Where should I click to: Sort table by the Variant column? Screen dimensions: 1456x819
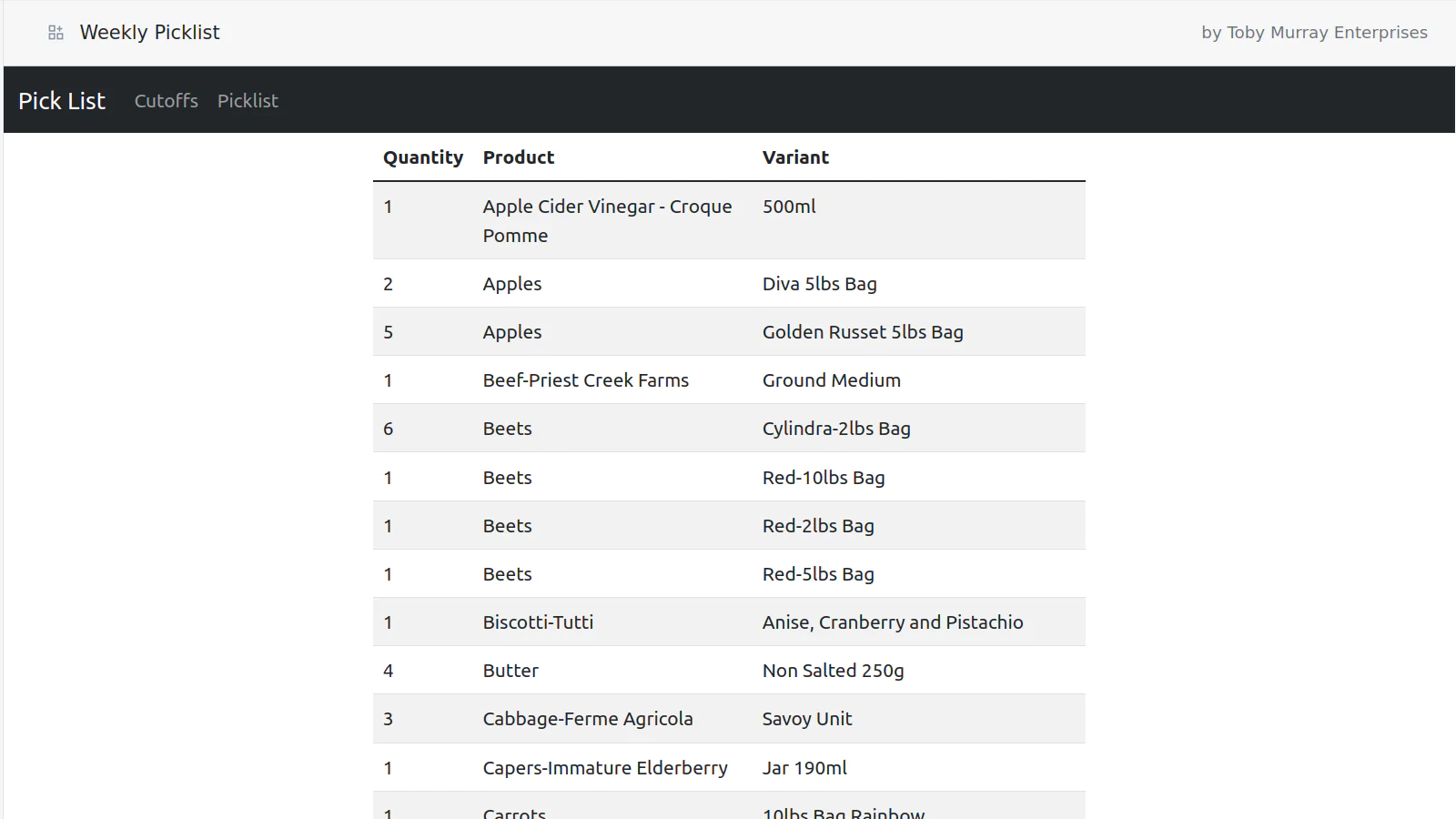click(795, 157)
